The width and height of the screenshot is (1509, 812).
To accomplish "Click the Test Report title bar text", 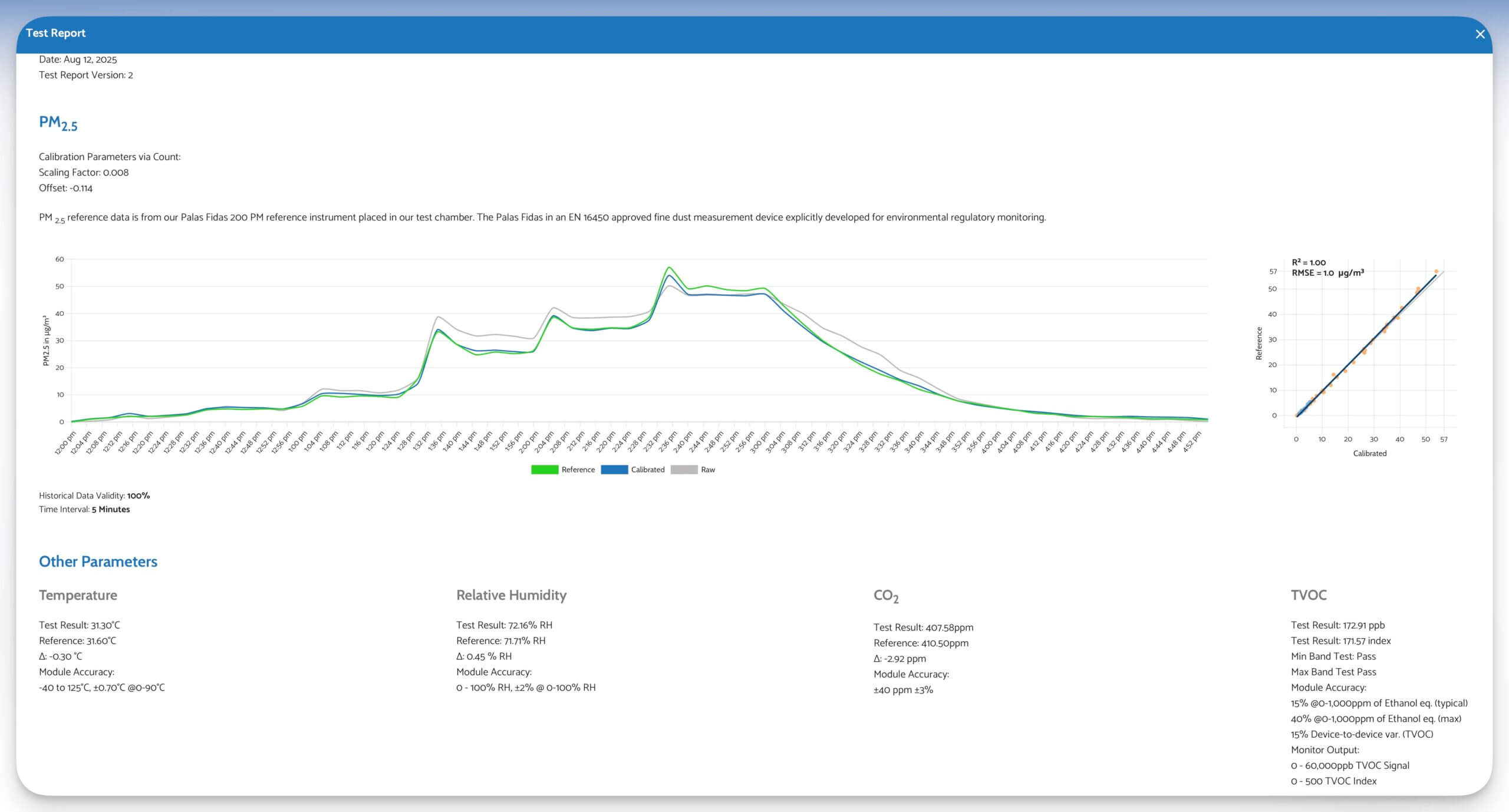I will pyautogui.click(x=56, y=33).
